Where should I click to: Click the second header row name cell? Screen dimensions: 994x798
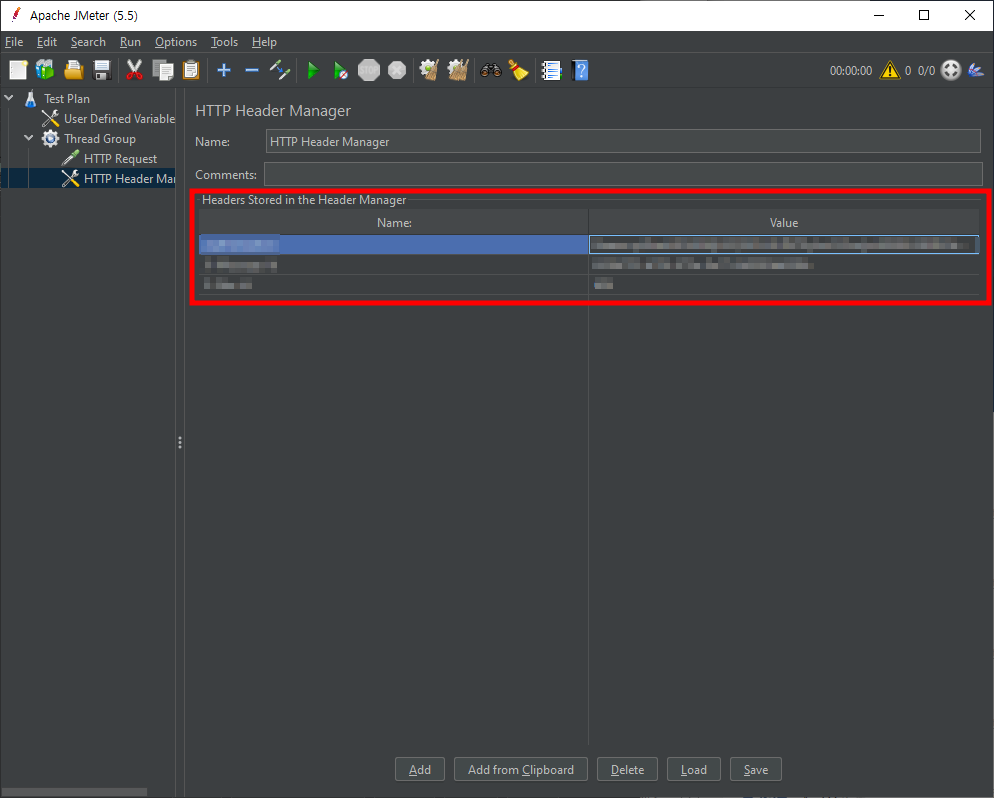[x=394, y=264]
